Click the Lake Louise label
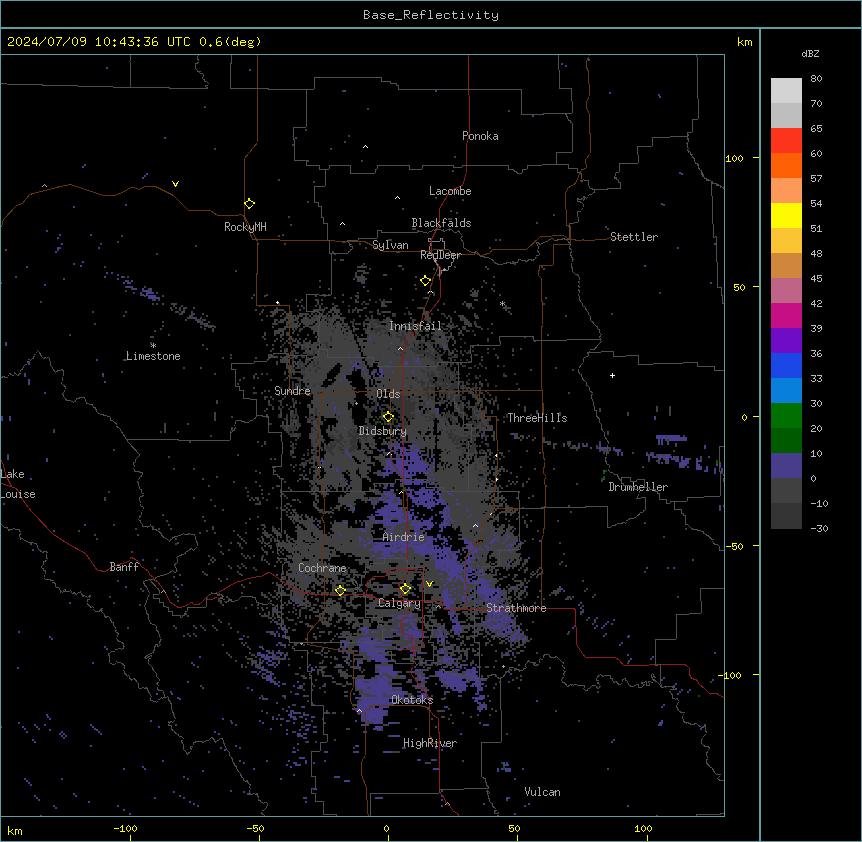This screenshot has height=842, width=862. coord(18,484)
